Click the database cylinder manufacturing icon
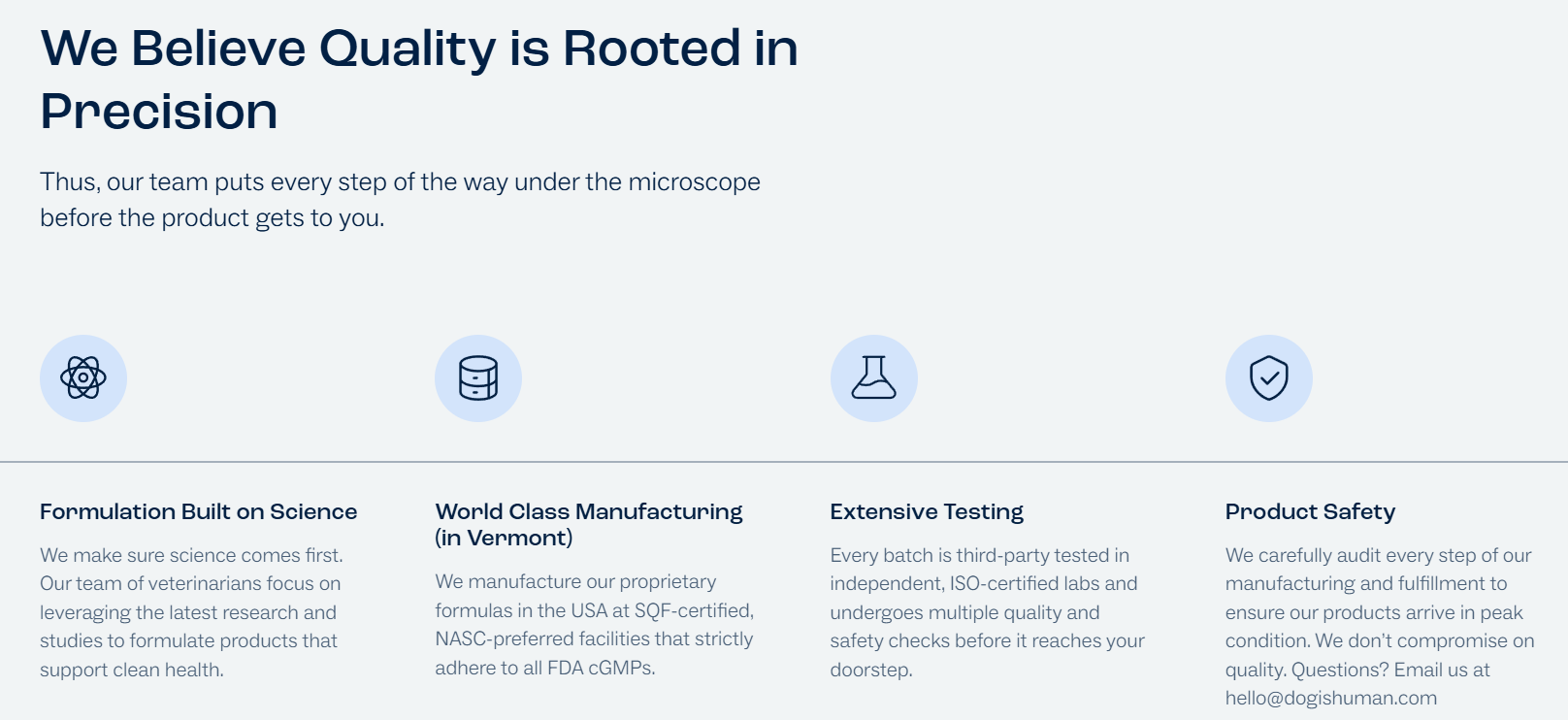The height and width of the screenshot is (720, 1568). (x=478, y=378)
